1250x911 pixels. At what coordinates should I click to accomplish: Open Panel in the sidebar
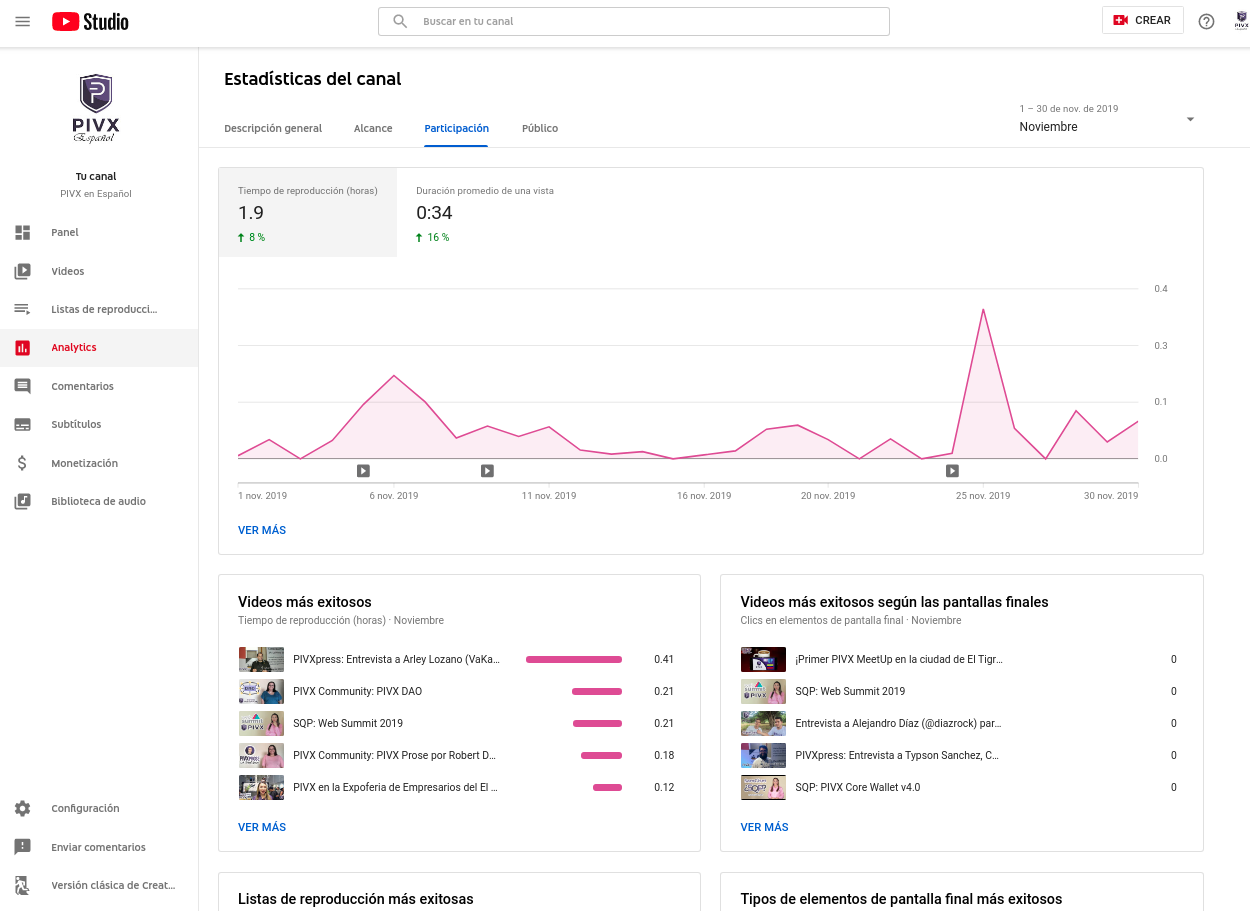(99, 232)
